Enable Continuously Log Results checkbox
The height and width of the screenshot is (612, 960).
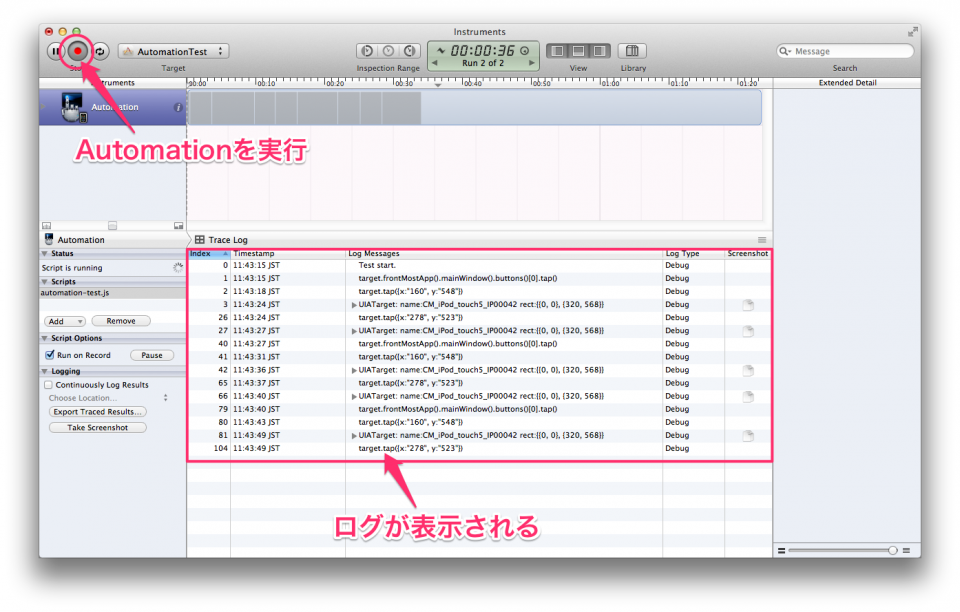(48, 385)
